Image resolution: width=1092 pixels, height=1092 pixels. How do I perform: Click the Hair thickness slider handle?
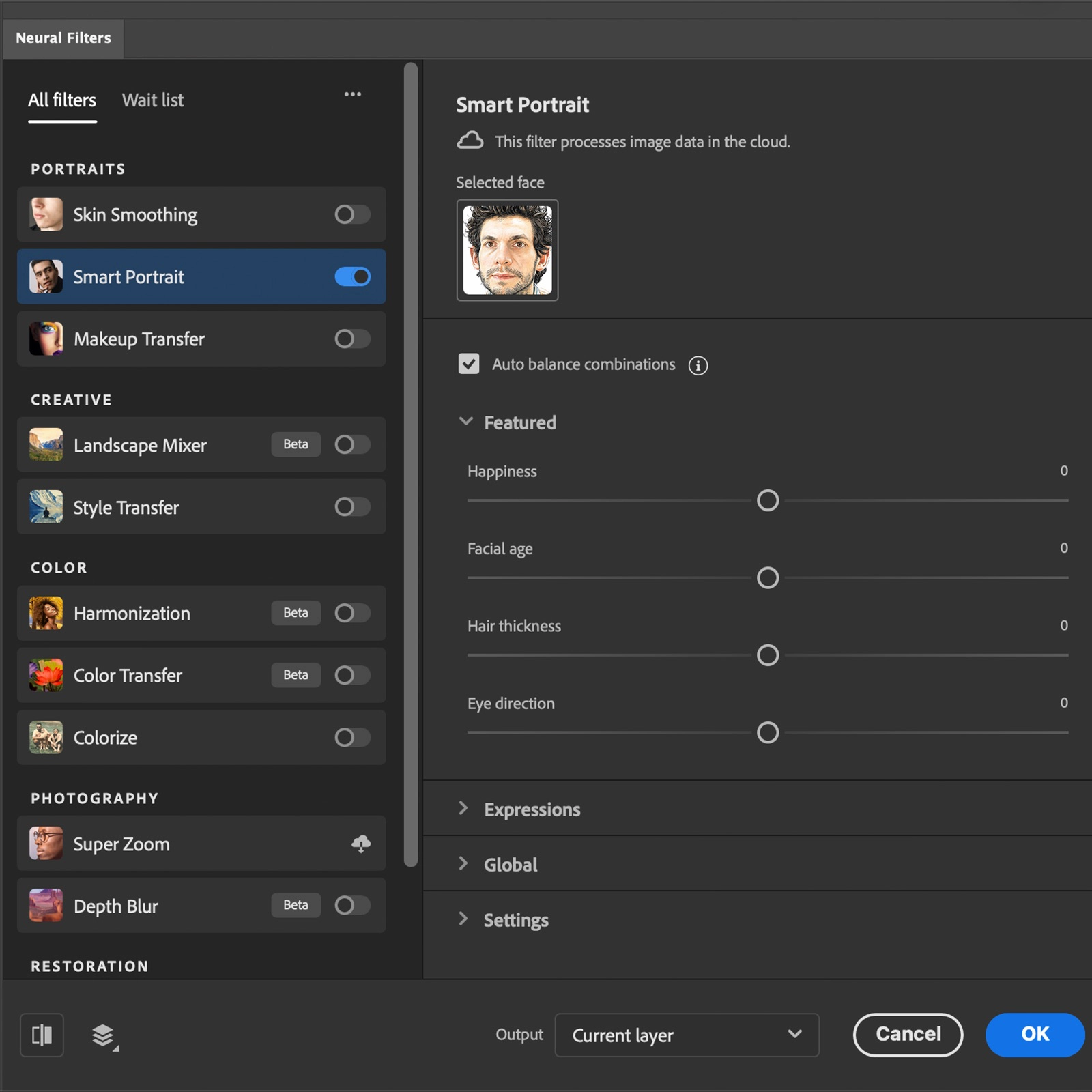coord(768,655)
